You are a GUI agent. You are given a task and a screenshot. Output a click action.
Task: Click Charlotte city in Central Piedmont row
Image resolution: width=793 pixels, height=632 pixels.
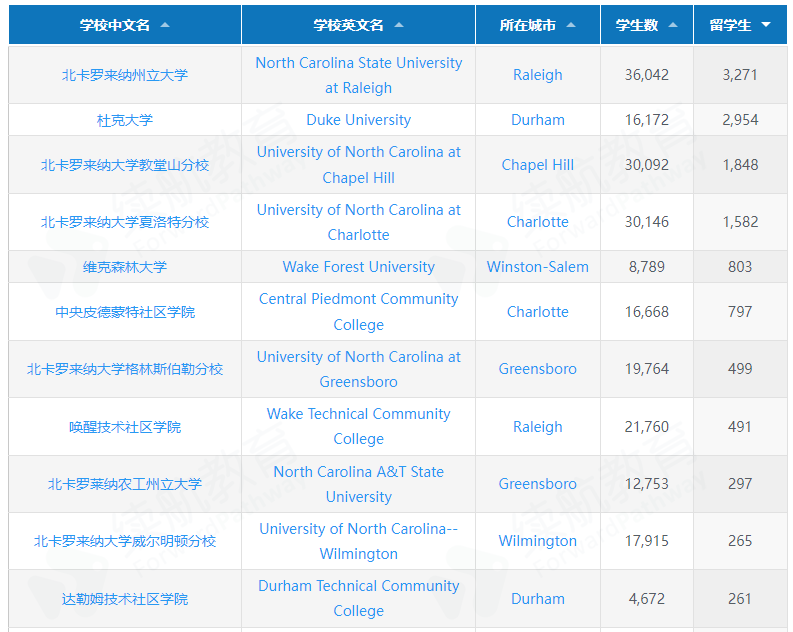coord(538,312)
